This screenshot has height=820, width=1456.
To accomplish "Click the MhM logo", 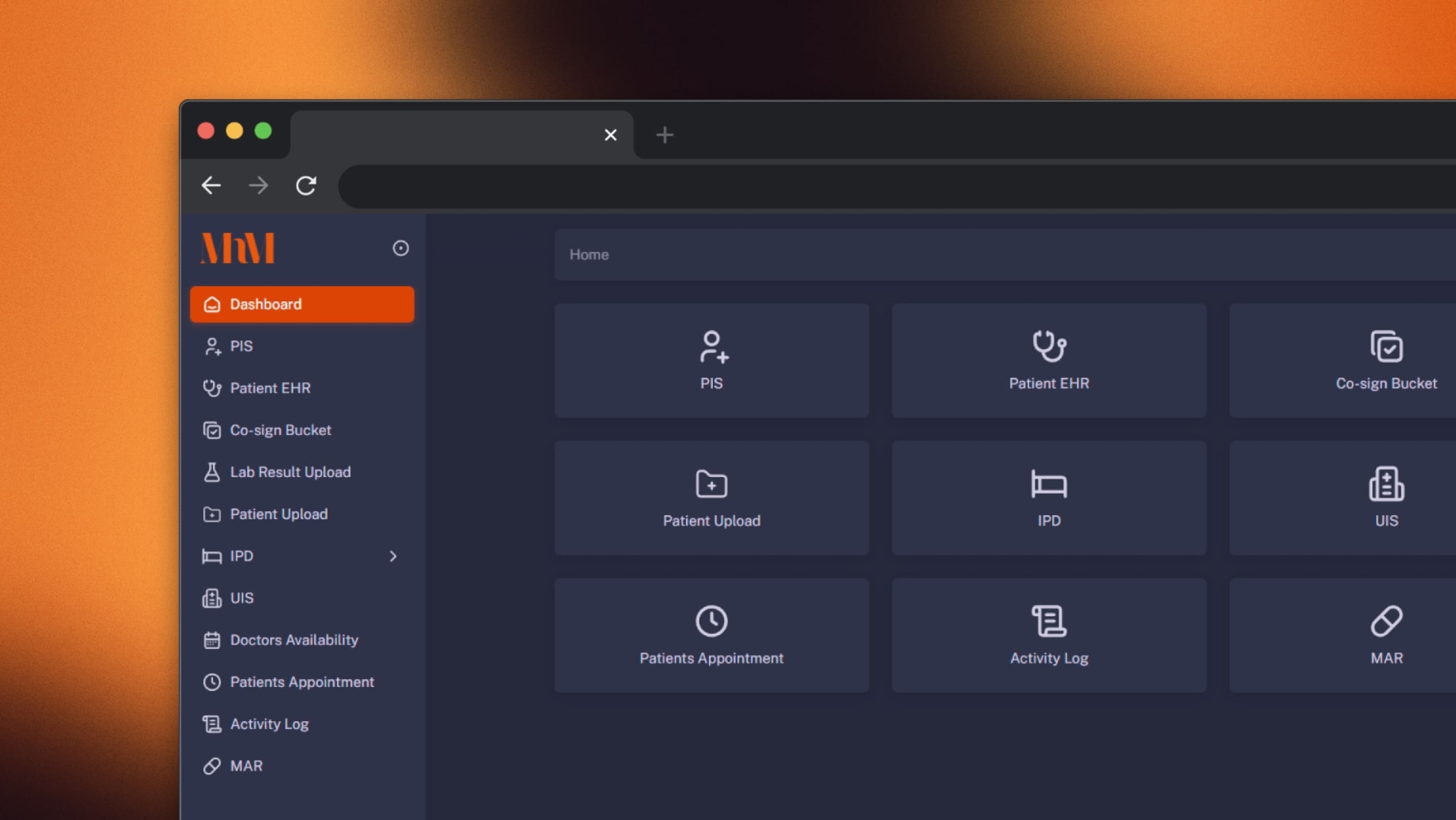I will (238, 248).
